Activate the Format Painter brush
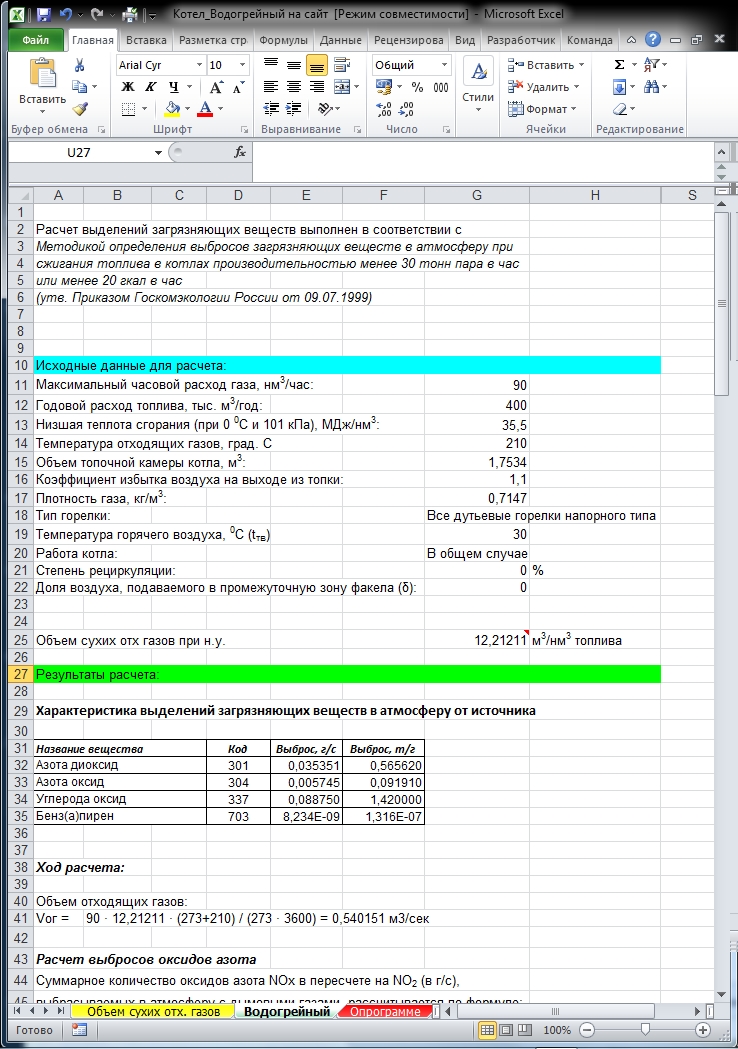The width and height of the screenshot is (738, 1049). [80, 108]
